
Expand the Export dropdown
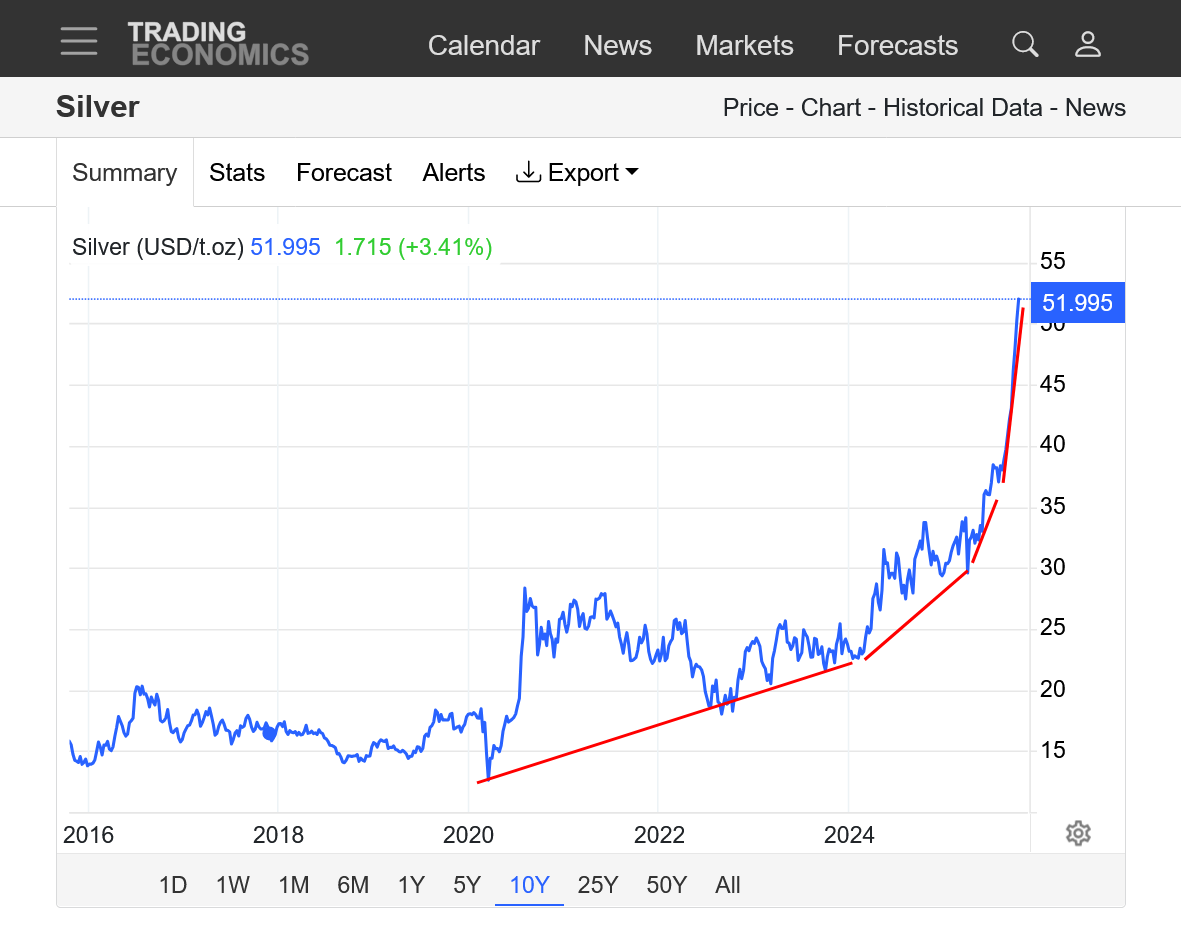click(578, 173)
